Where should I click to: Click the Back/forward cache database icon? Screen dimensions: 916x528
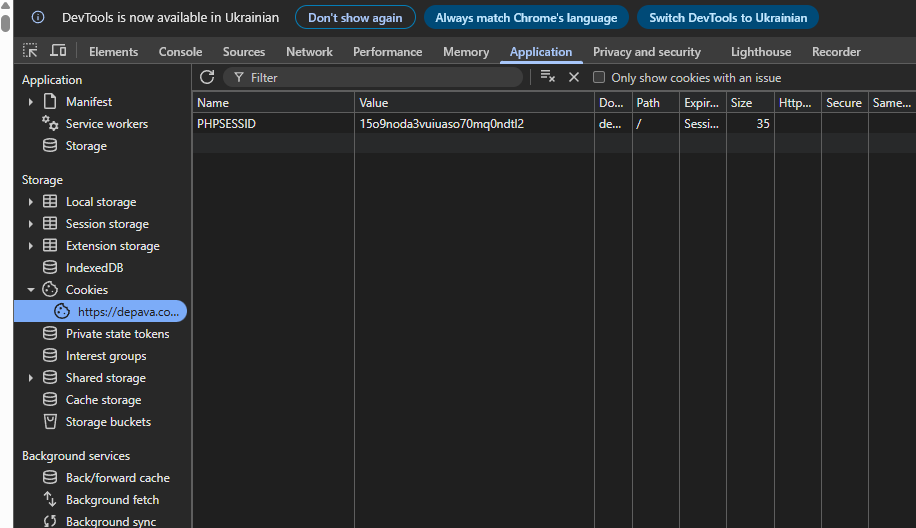tap(50, 477)
